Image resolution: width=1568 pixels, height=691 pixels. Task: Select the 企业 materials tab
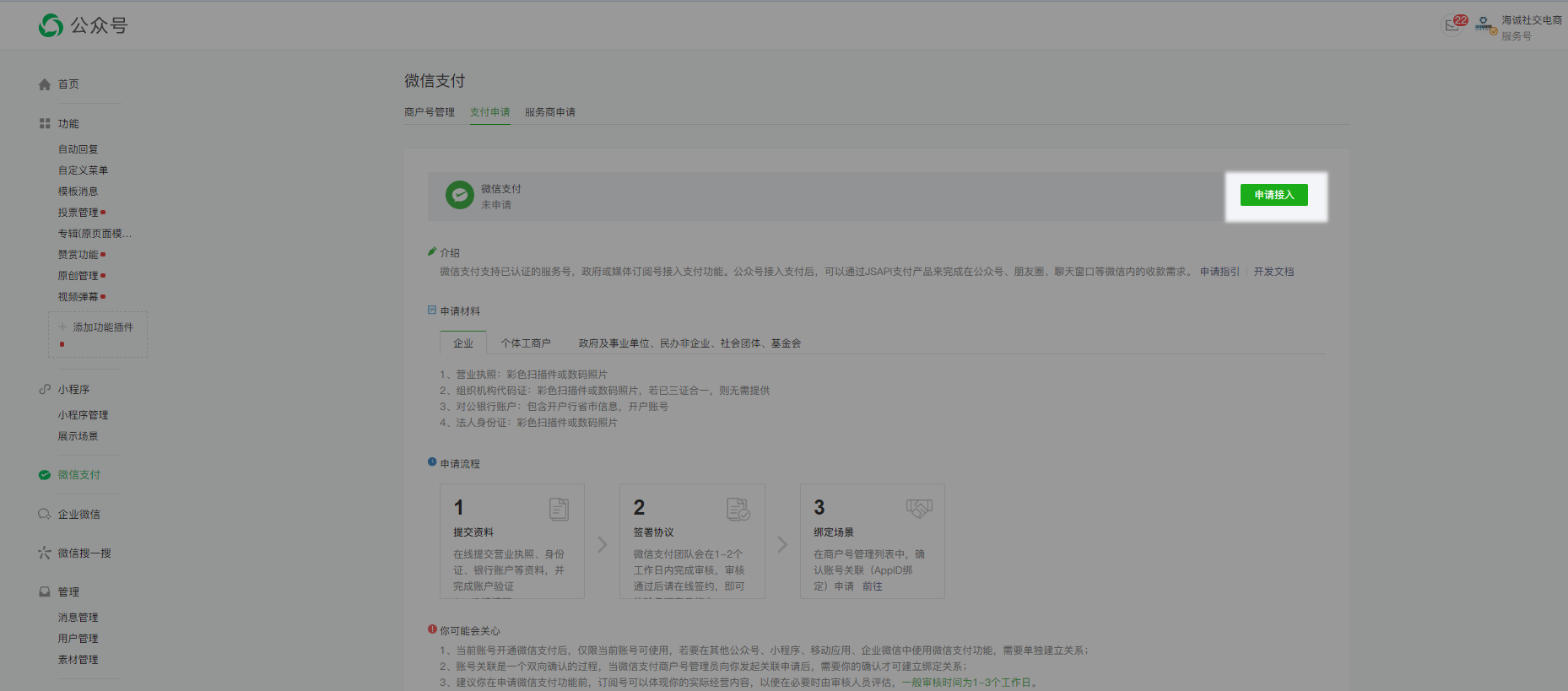tap(463, 343)
